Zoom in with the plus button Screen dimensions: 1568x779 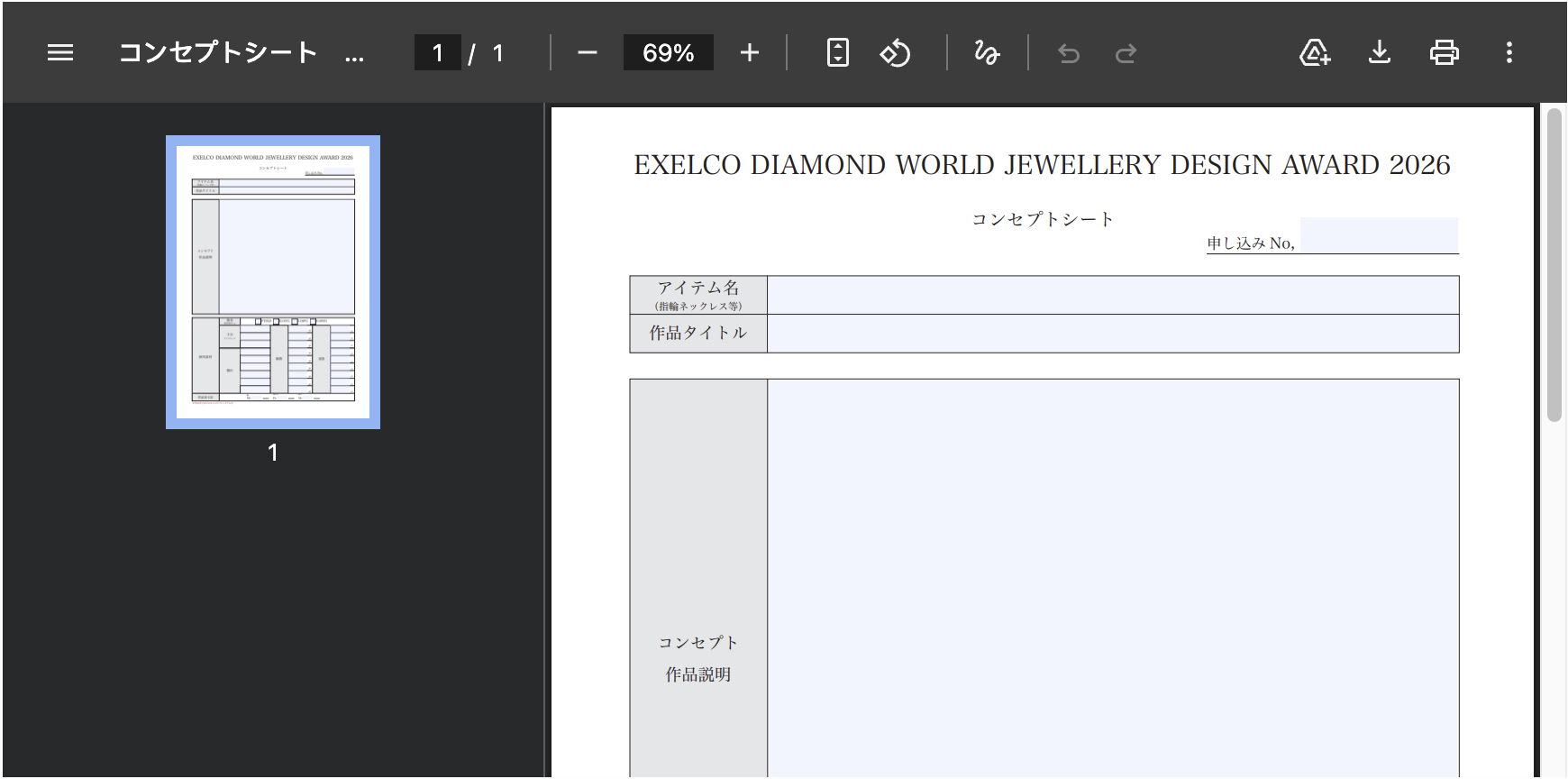(x=750, y=53)
